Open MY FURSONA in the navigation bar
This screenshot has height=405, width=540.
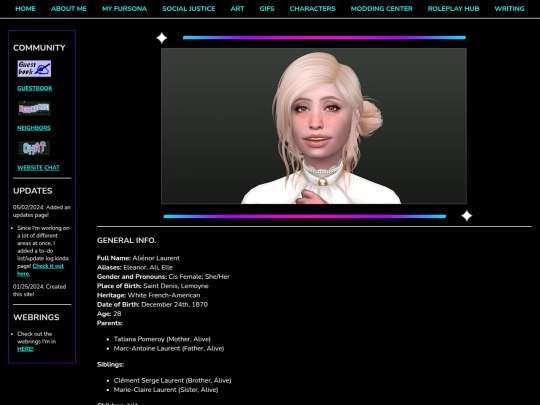(124, 9)
